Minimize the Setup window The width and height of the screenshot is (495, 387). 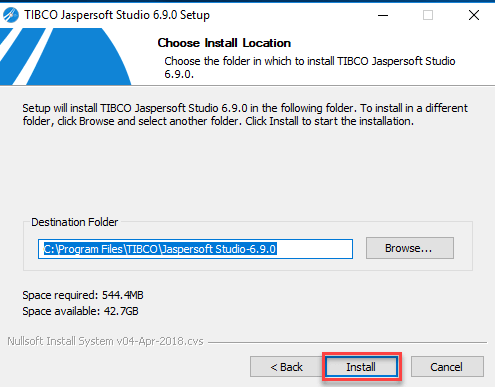point(383,15)
